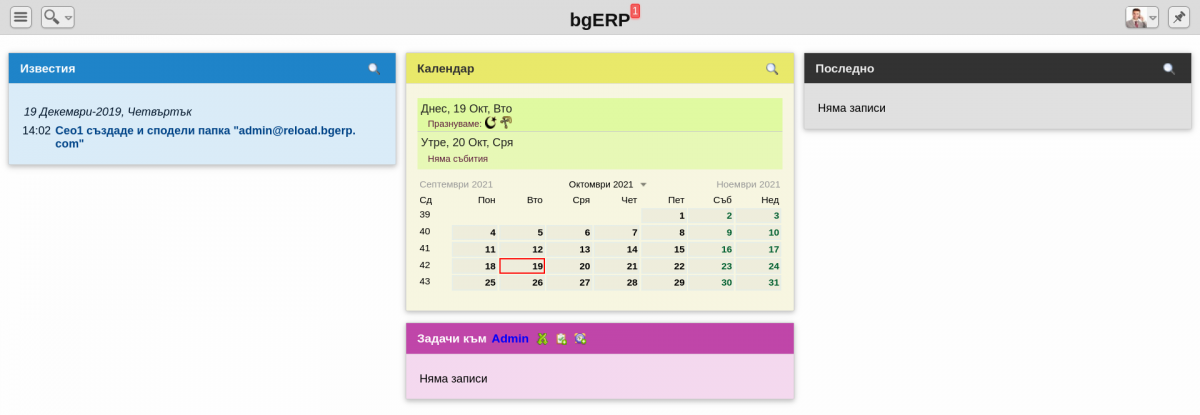The width and height of the screenshot is (1200, 415).
Task: Select October 4 in the calendar
Action: point(475,232)
